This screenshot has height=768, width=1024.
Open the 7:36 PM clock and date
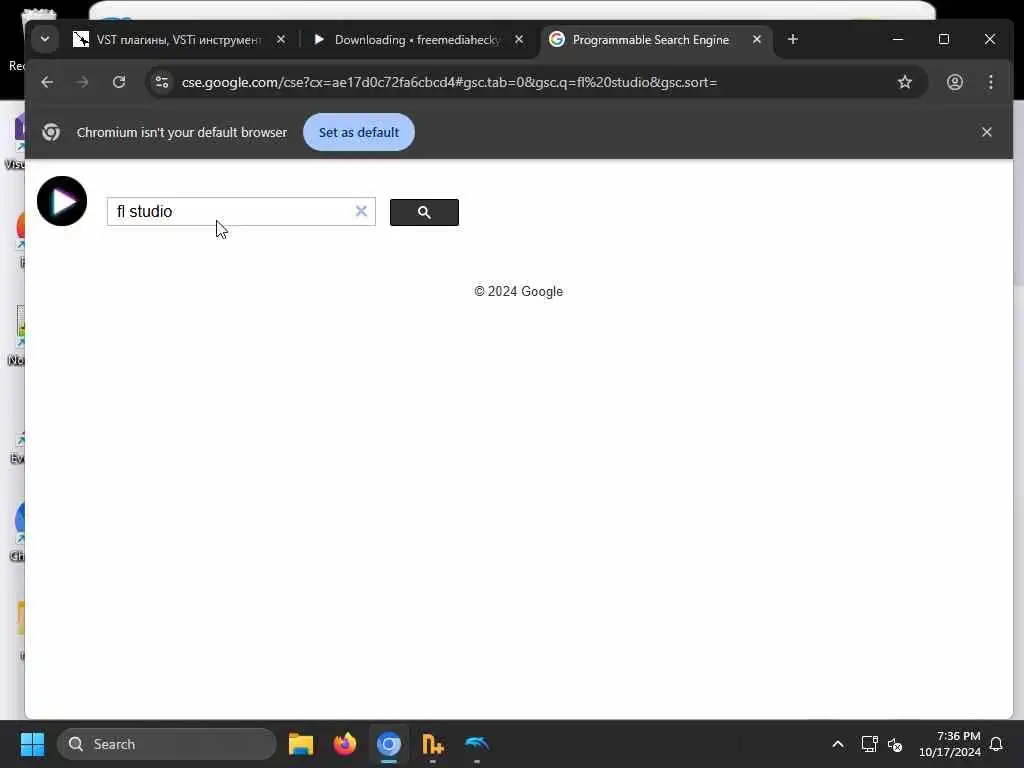pyautogui.click(x=950, y=744)
